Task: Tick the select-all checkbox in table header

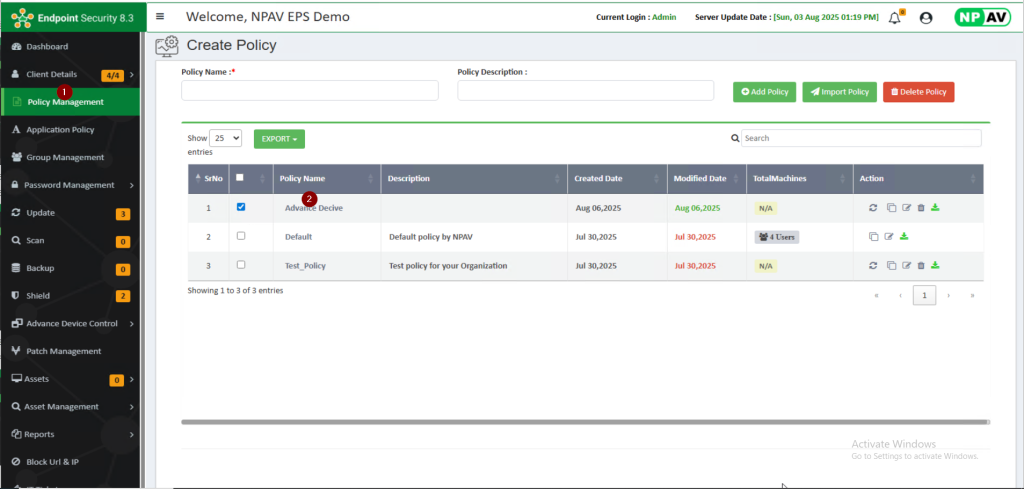Action: 240,178
